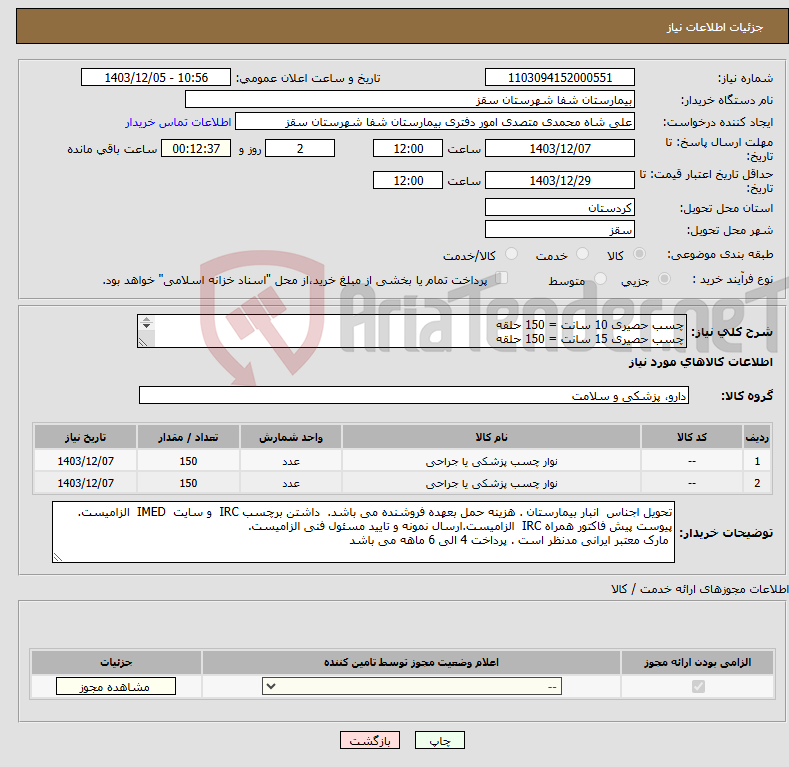Viewport: 789px width, 767px height.
Task: Click the مشاهده مجوز button
Action: click(116, 686)
